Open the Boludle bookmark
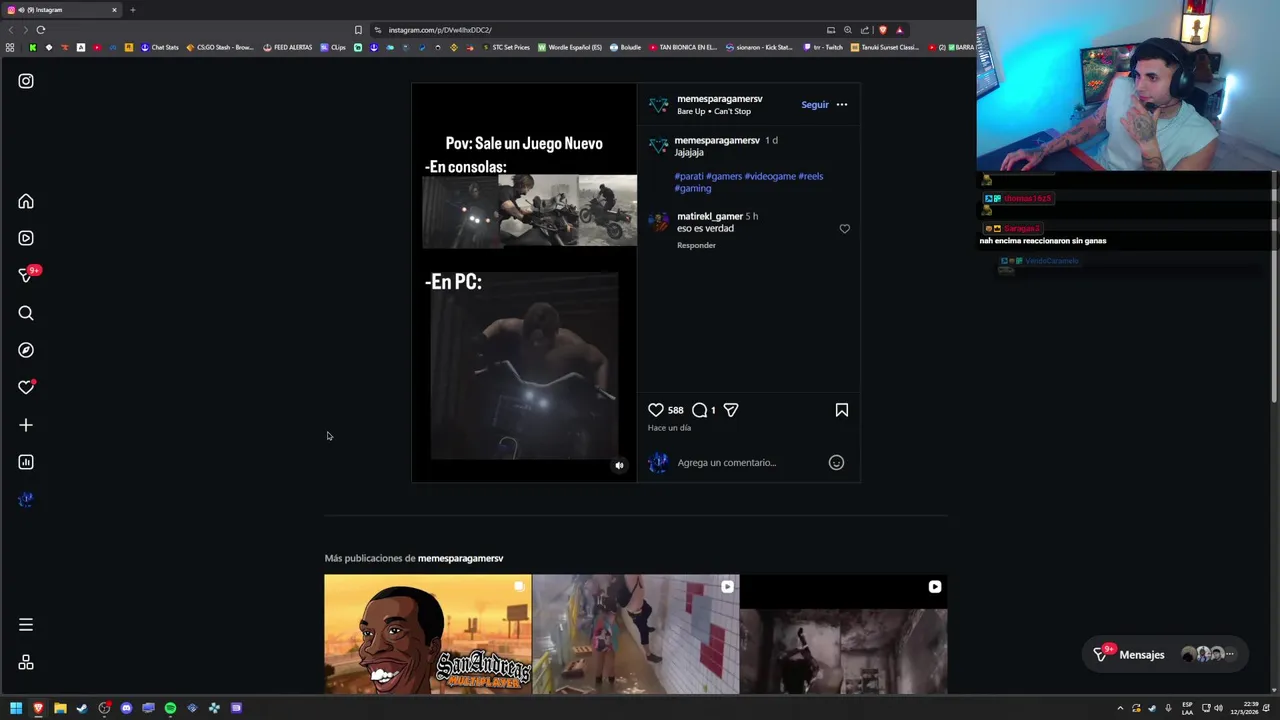Viewport: 1280px width, 720px height. 625,47
